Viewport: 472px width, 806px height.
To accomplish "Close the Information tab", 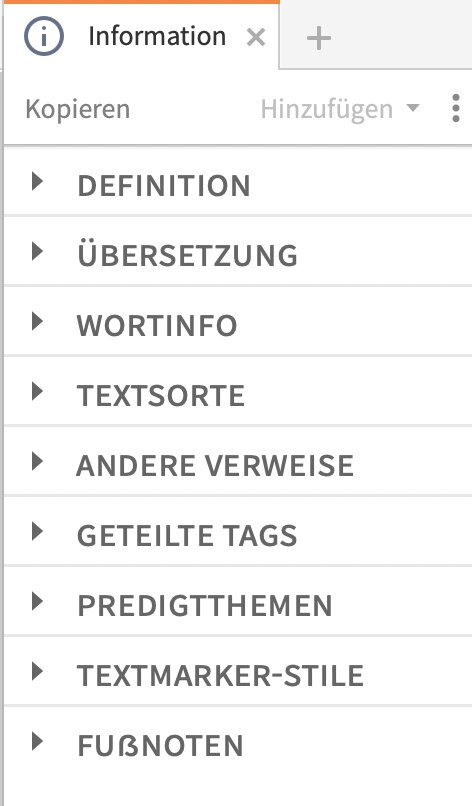I will coord(256,38).
